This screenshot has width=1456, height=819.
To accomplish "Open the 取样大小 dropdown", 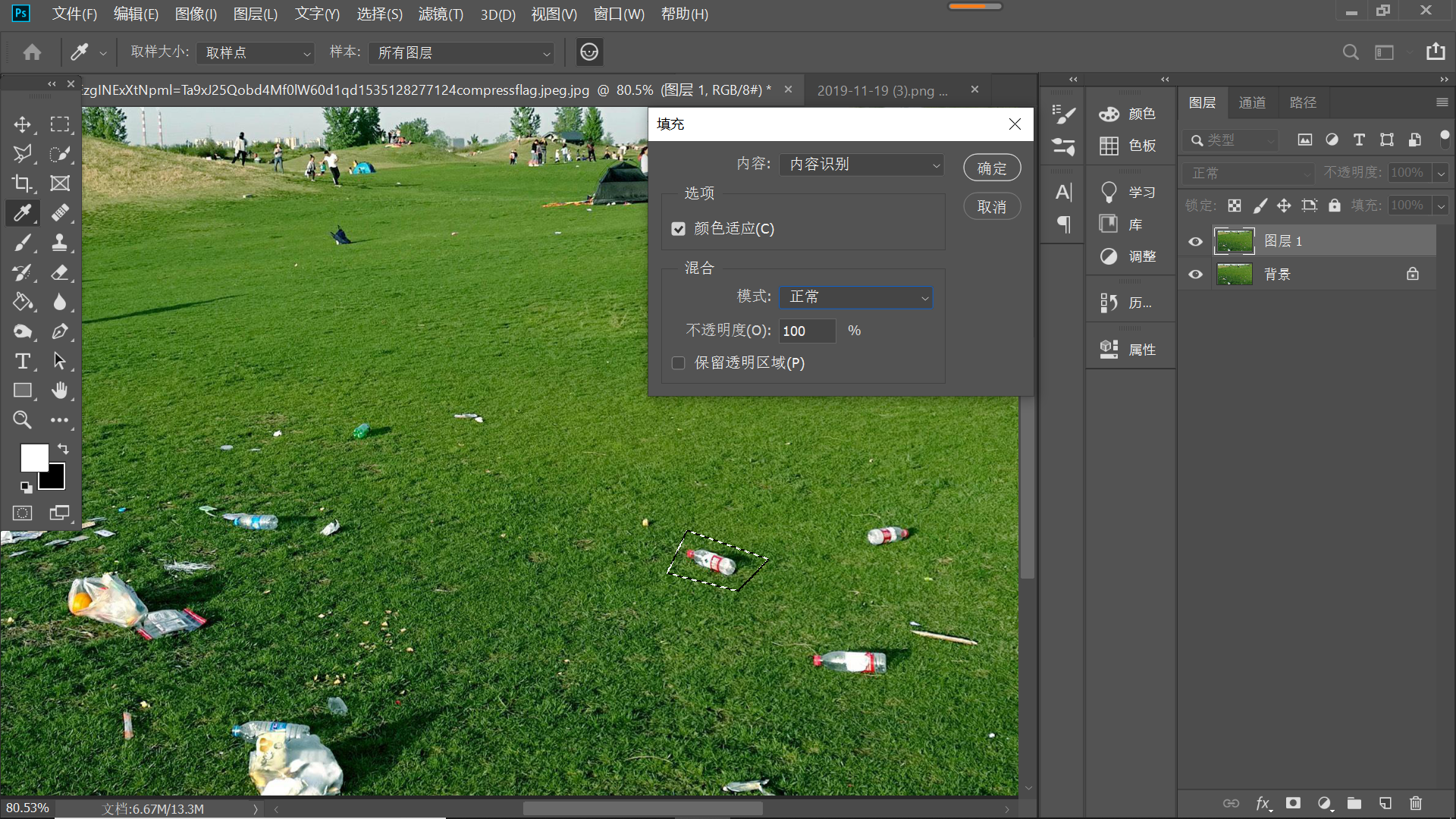I will [255, 53].
